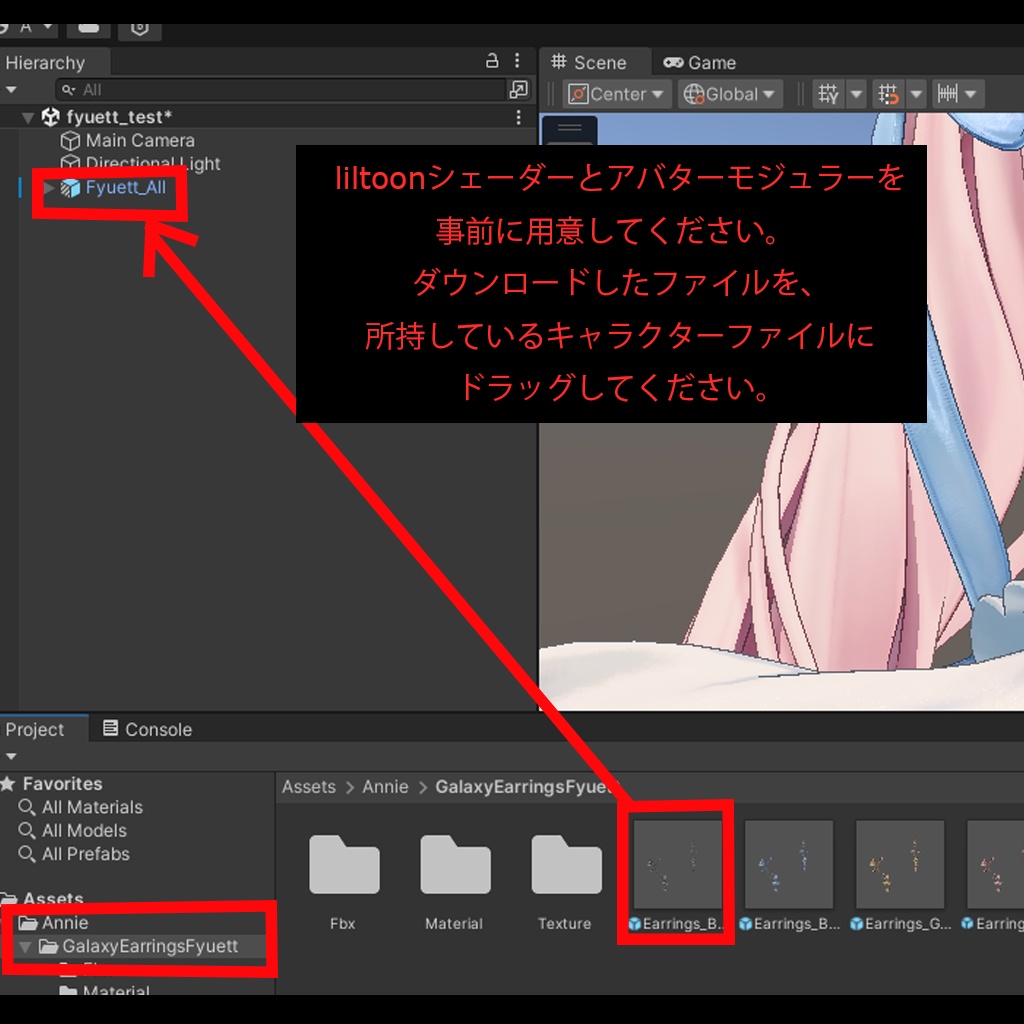This screenshot has height=1024, width=1024.
Task: Switch to the Game tab
Action: (x=700, y=63)
